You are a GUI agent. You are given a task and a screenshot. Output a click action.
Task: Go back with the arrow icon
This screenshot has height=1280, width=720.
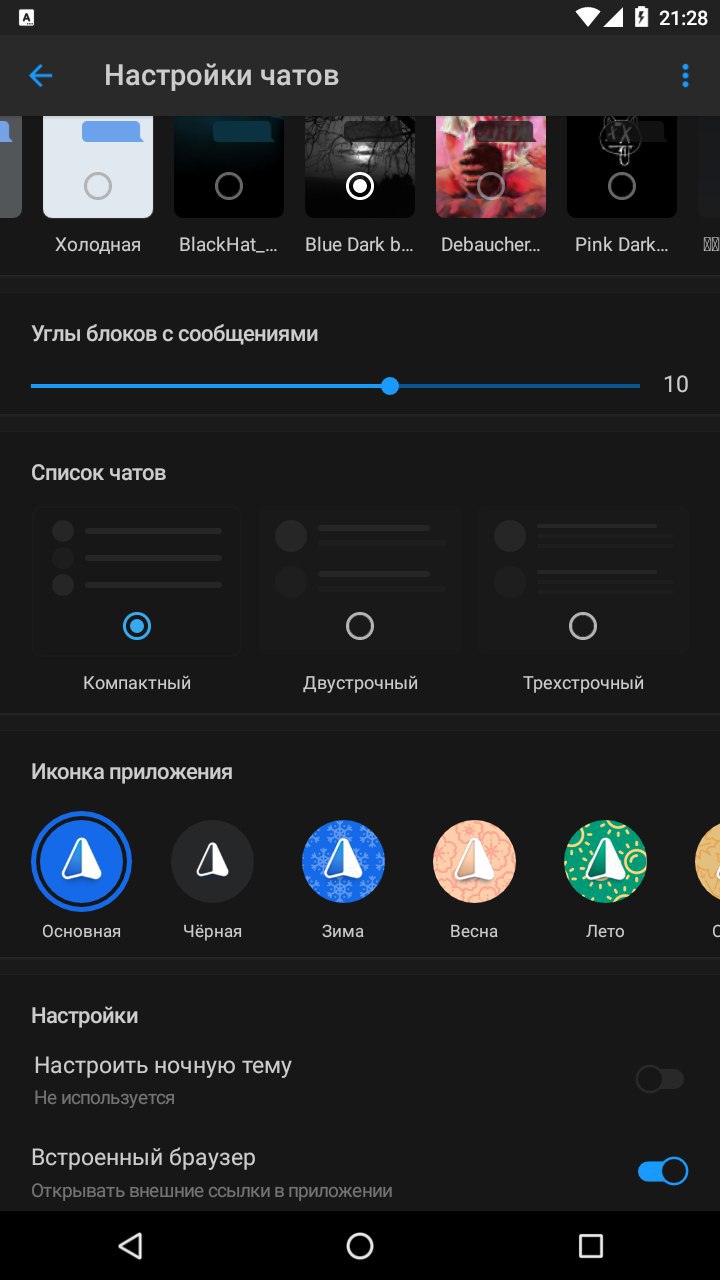tap(40, 76)
